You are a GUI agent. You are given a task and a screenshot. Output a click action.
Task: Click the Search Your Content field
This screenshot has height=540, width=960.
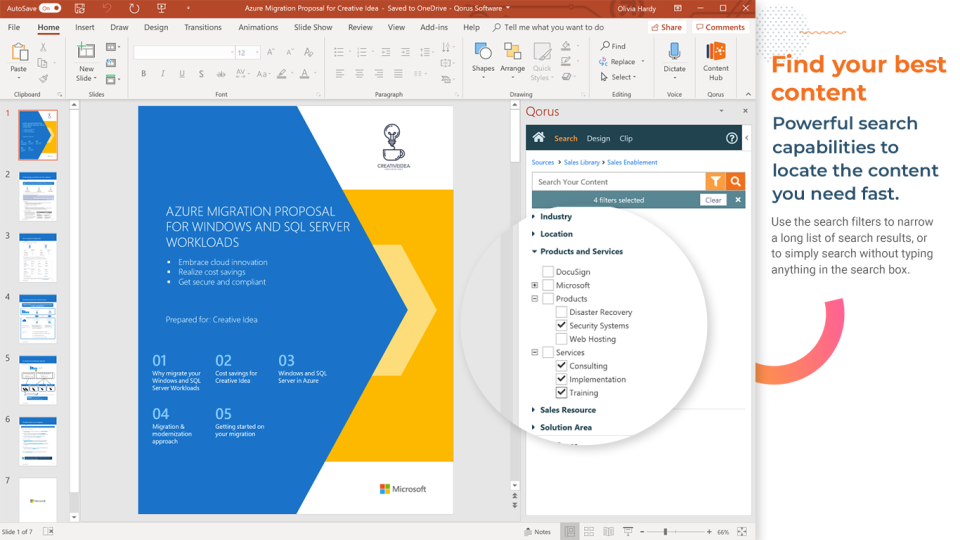coord(619,181)
